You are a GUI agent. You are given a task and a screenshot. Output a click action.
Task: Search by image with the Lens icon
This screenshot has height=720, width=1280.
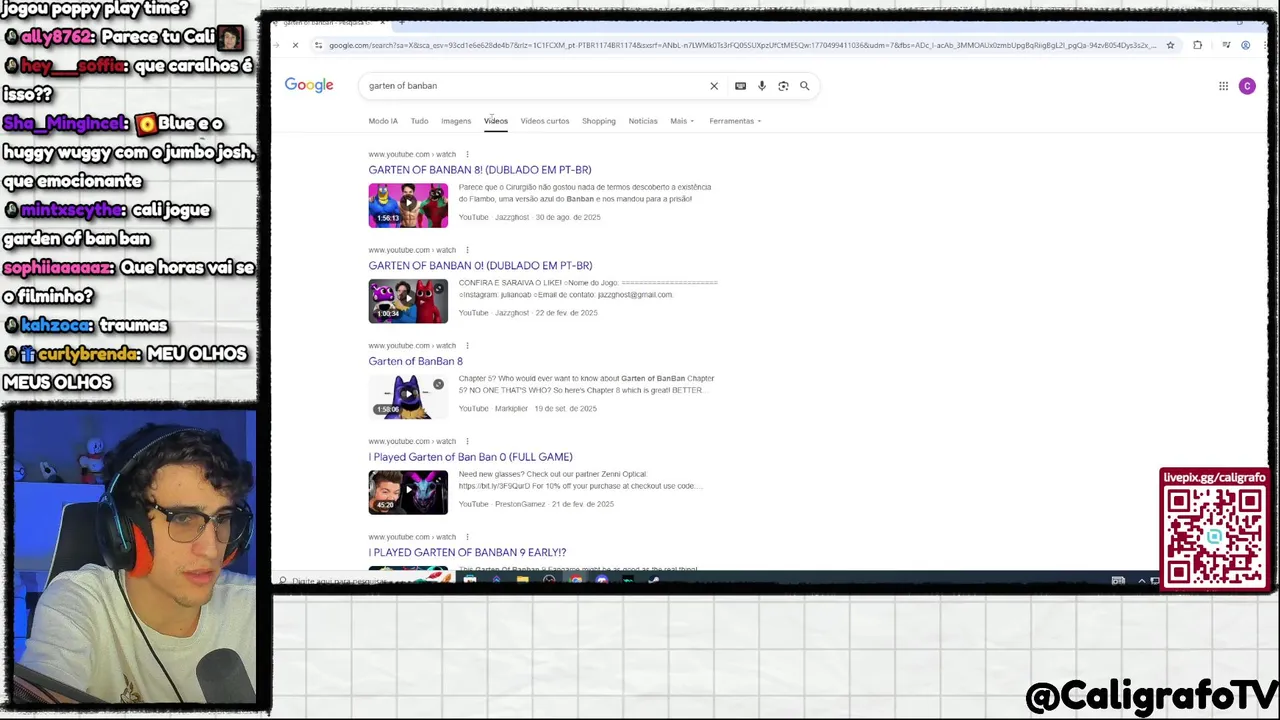pos(783,86)
